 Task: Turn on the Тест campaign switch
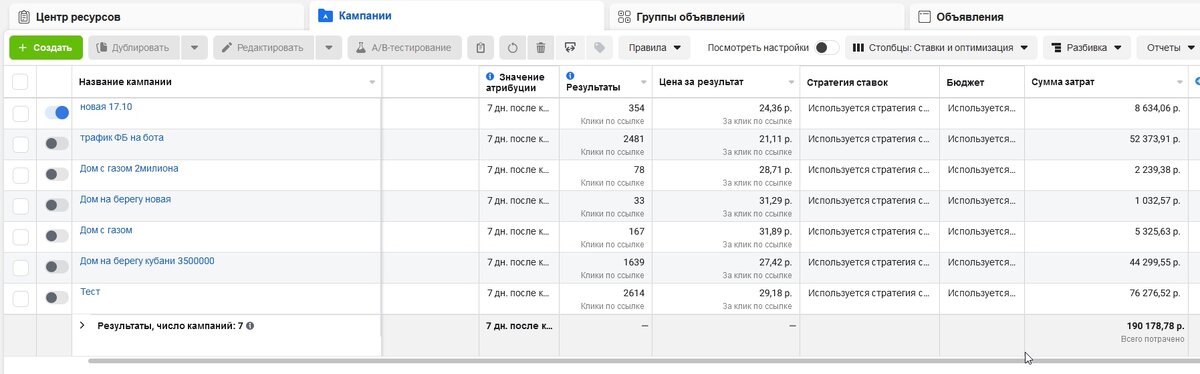coord(57,298)
